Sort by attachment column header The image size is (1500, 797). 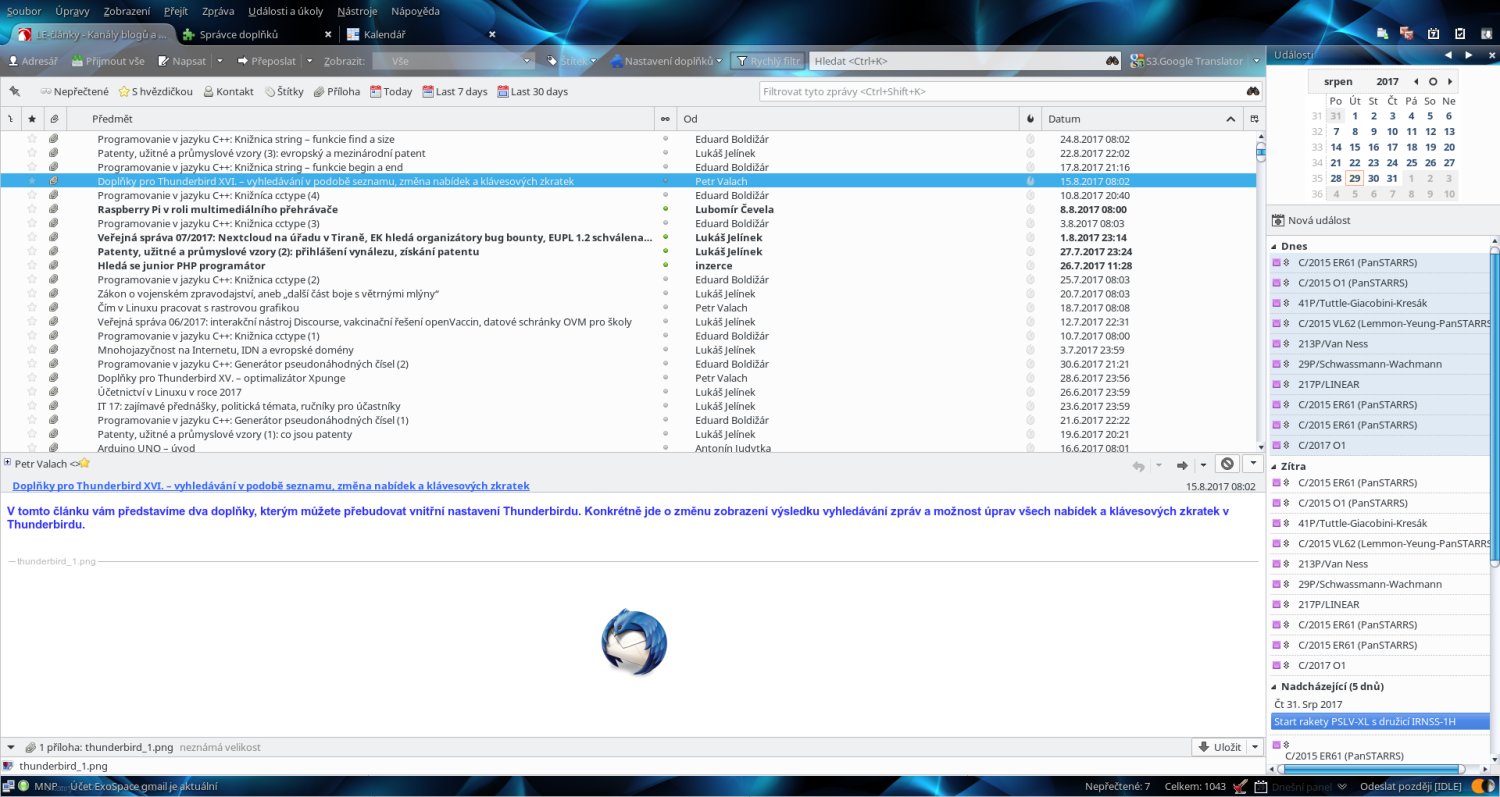click(54, 119)
